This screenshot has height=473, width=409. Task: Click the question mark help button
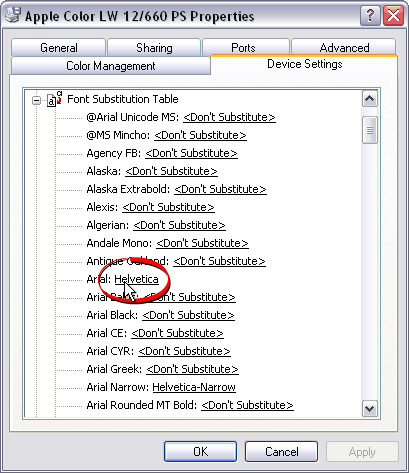[x=370, y=16]
